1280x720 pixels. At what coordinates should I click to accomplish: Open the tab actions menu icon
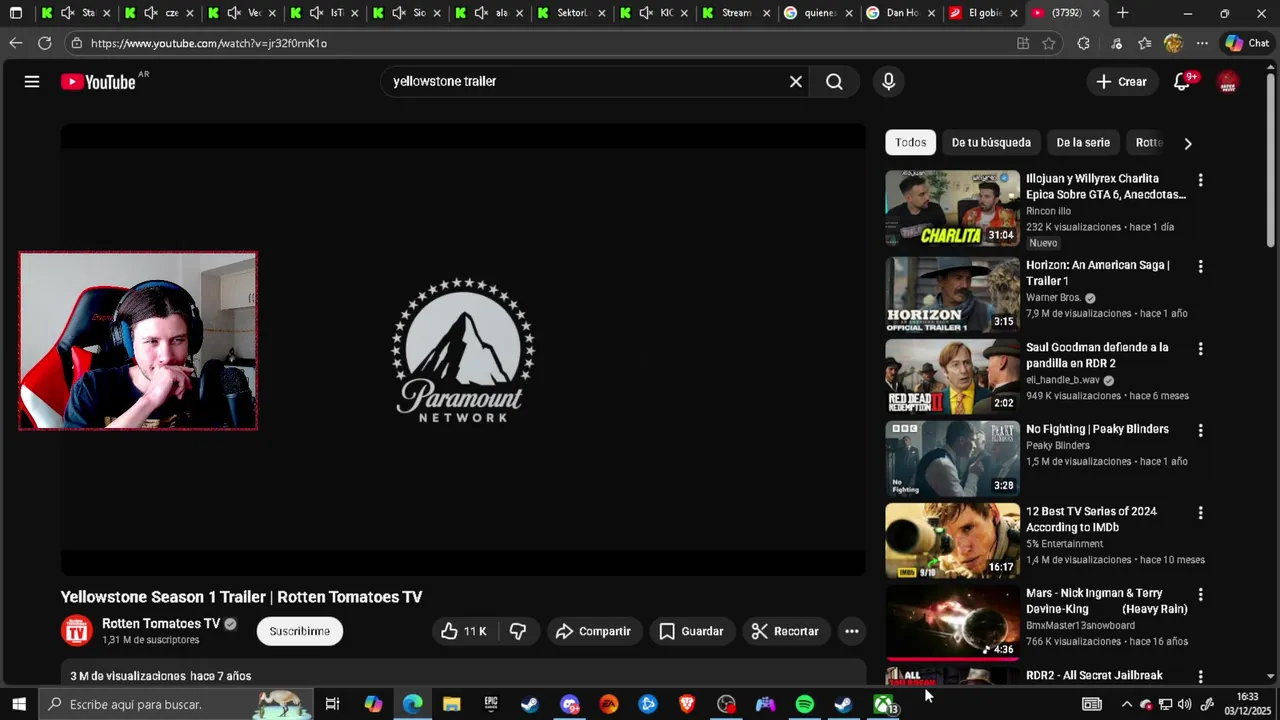pyautogui.click(x=15, y=13)
